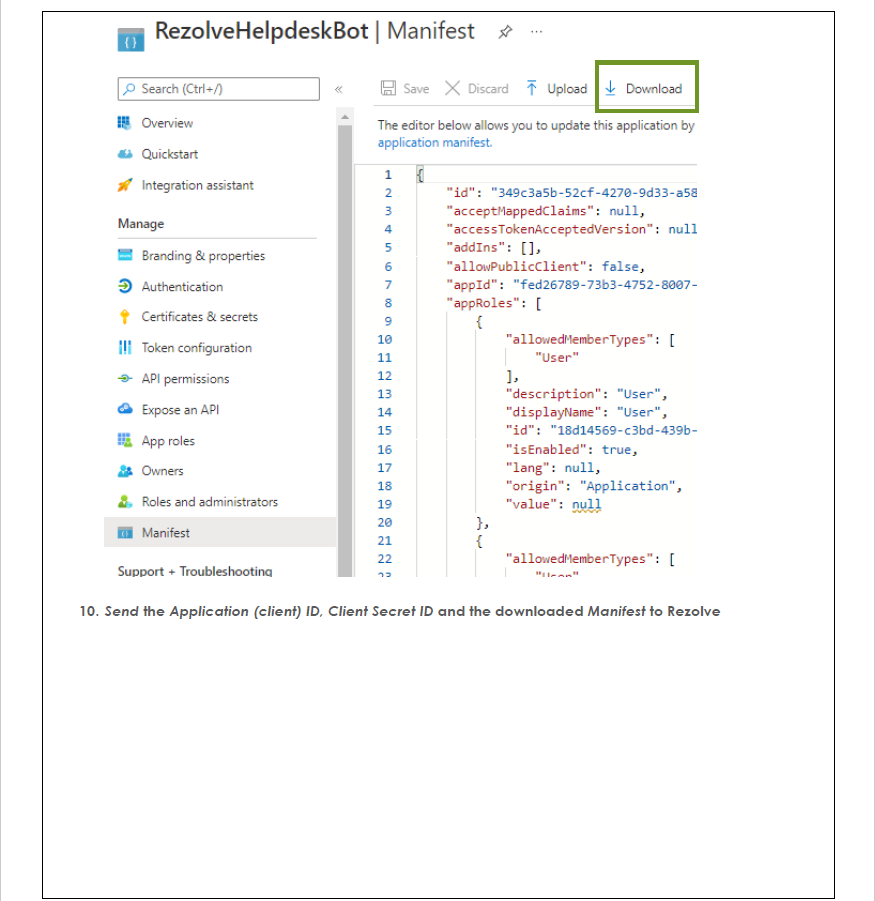The image size is (875, 901).
Task: Click the "lang": null line
Action: click(553, 468)
